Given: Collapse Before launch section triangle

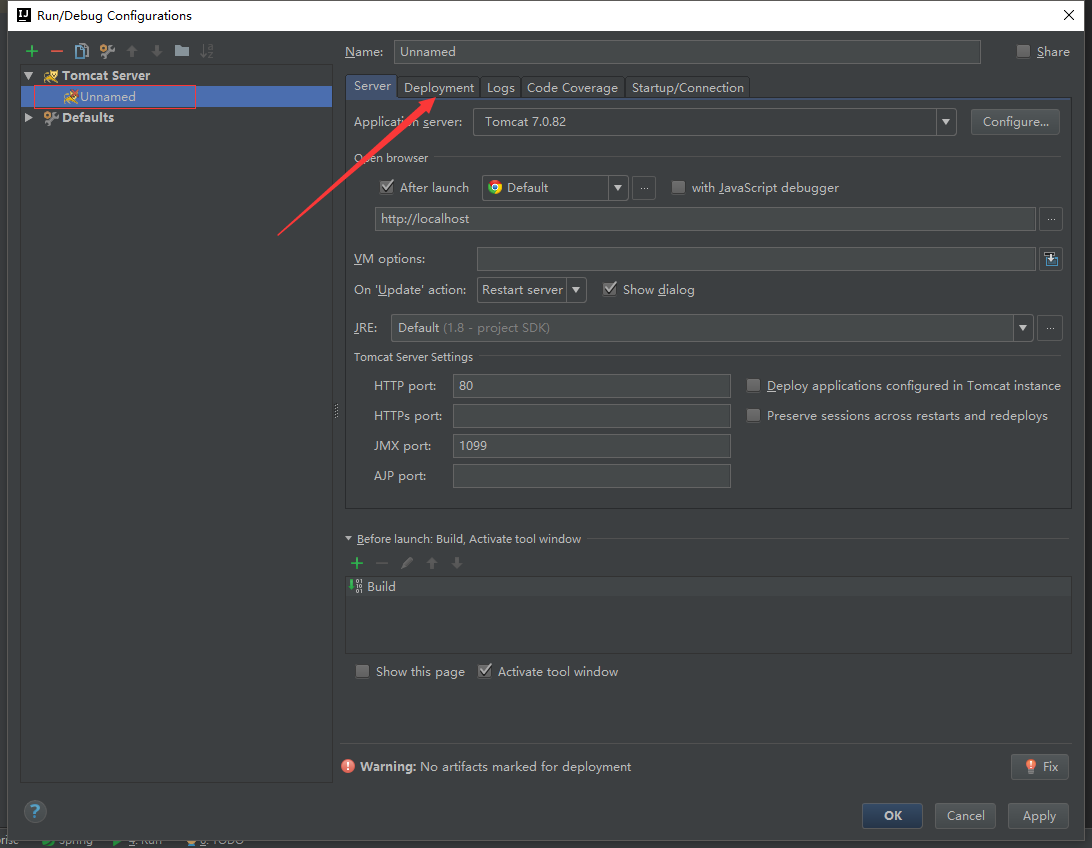Looking at the screenshot, I should (349, 539).
